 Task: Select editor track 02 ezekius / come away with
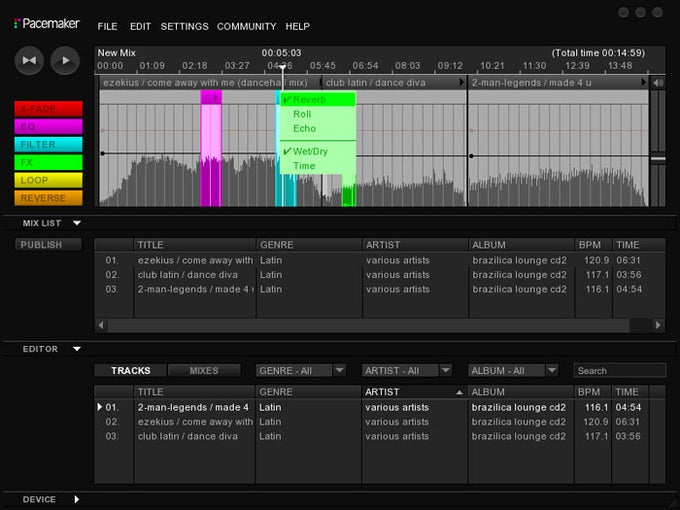tap(379, 422)
